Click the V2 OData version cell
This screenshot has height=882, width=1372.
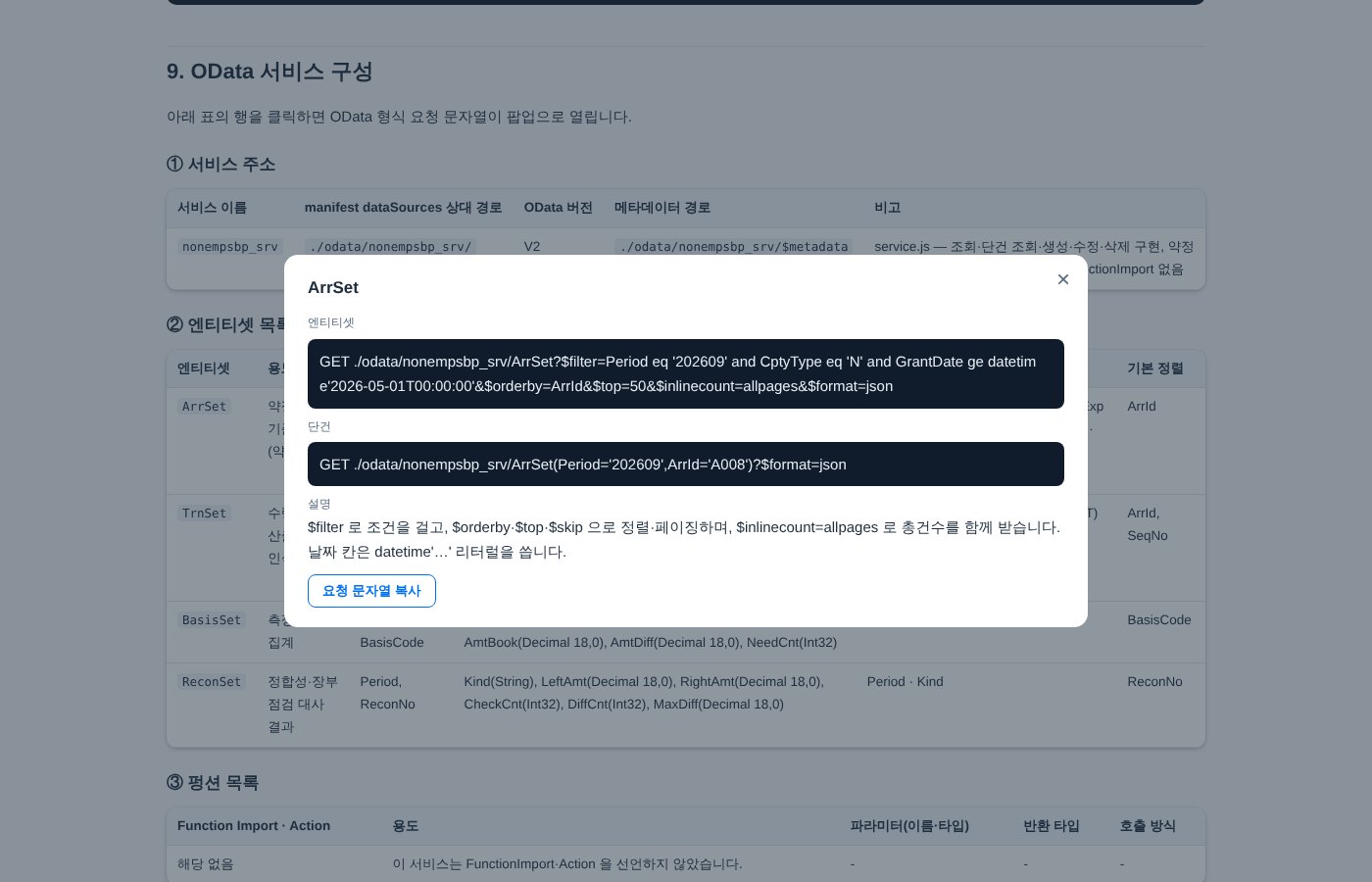coord(532,246)
